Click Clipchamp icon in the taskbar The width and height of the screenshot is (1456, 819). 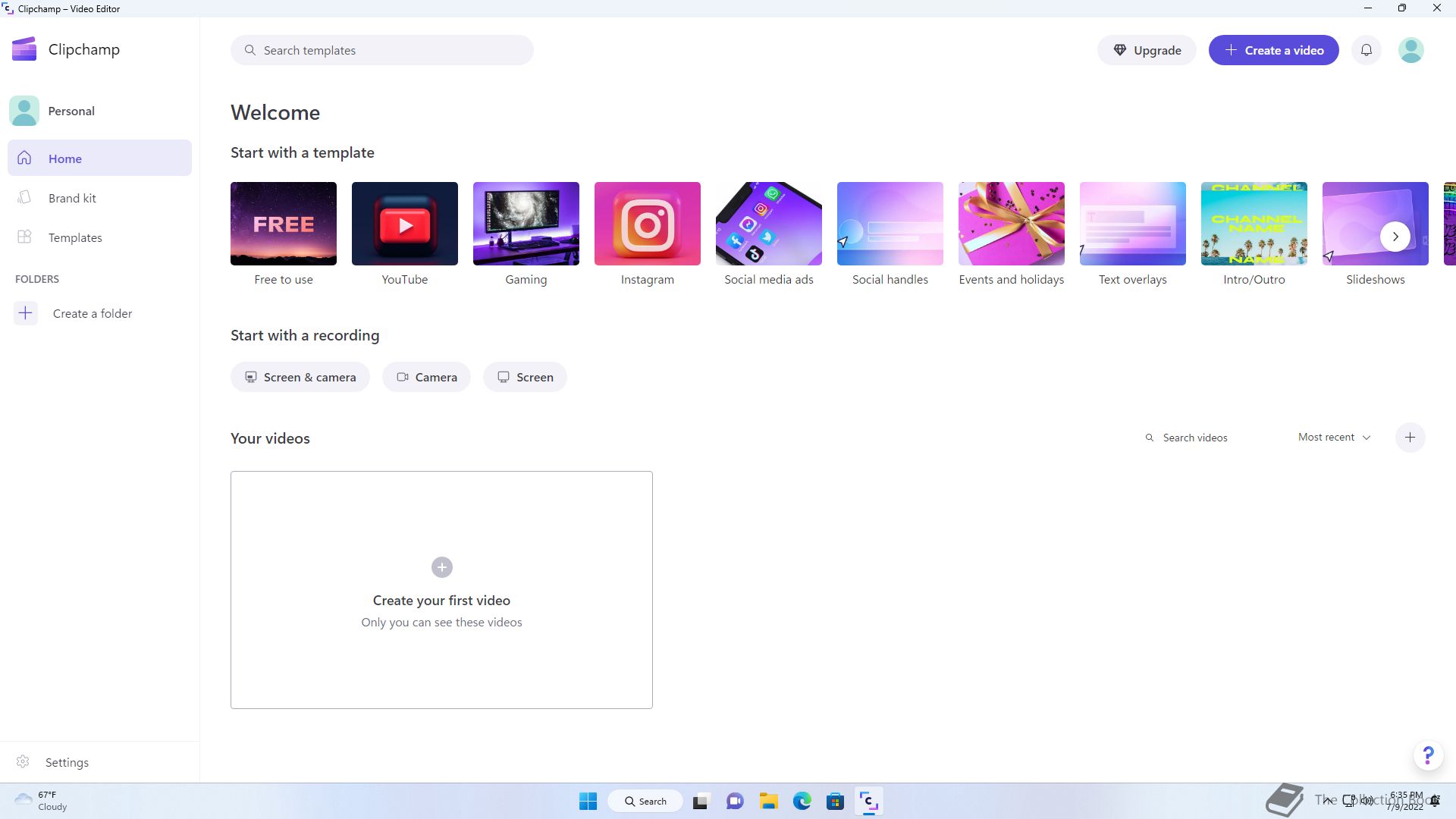868,801
